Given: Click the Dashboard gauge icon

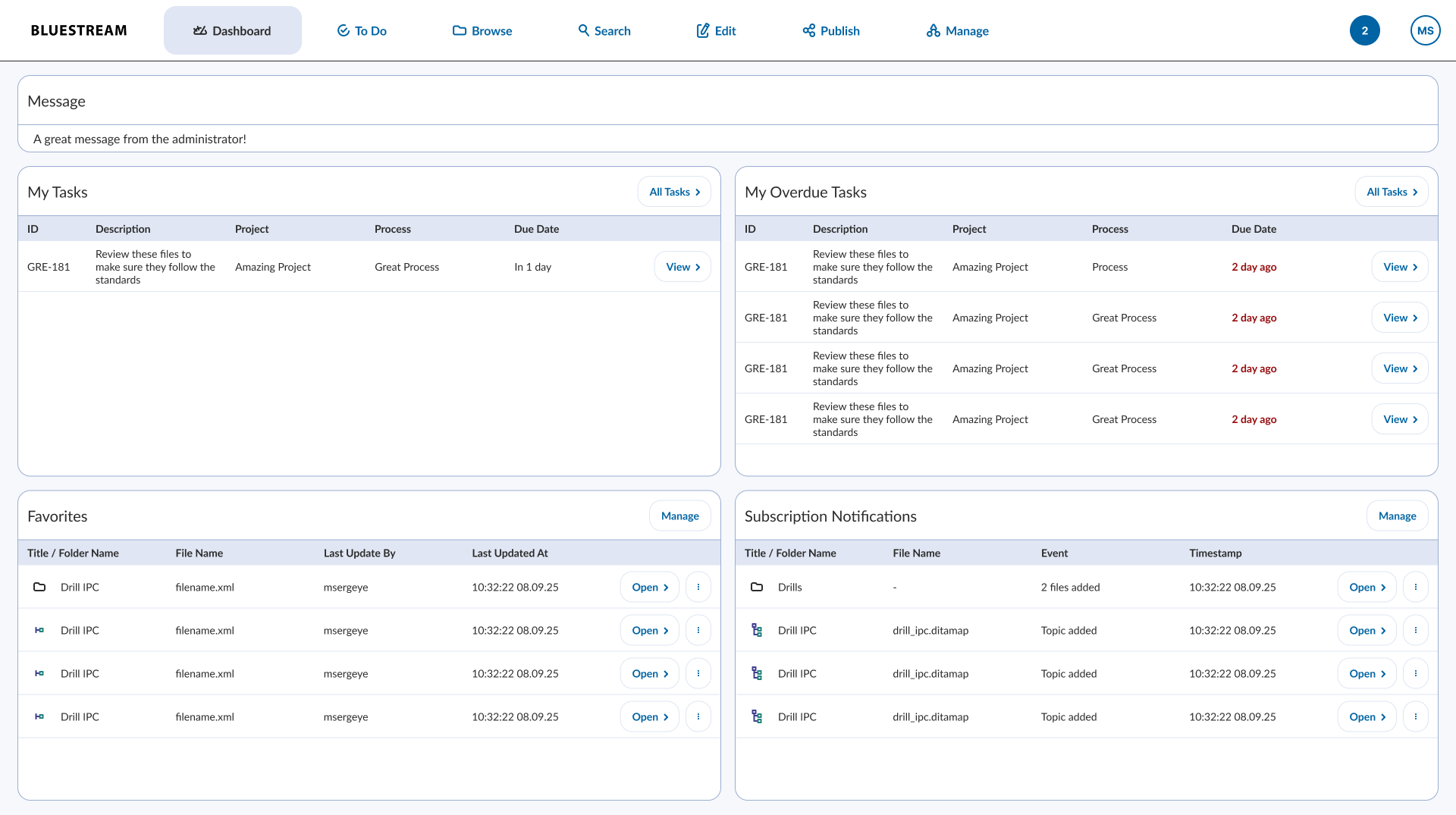Looking at the screenshot, I should coord(200,31).
